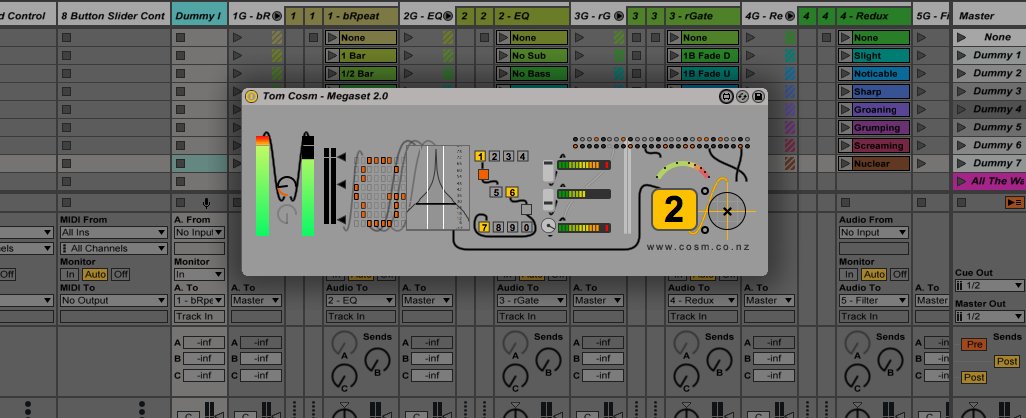
Task: Select the Dummy I track header
Action: [199, 16]
